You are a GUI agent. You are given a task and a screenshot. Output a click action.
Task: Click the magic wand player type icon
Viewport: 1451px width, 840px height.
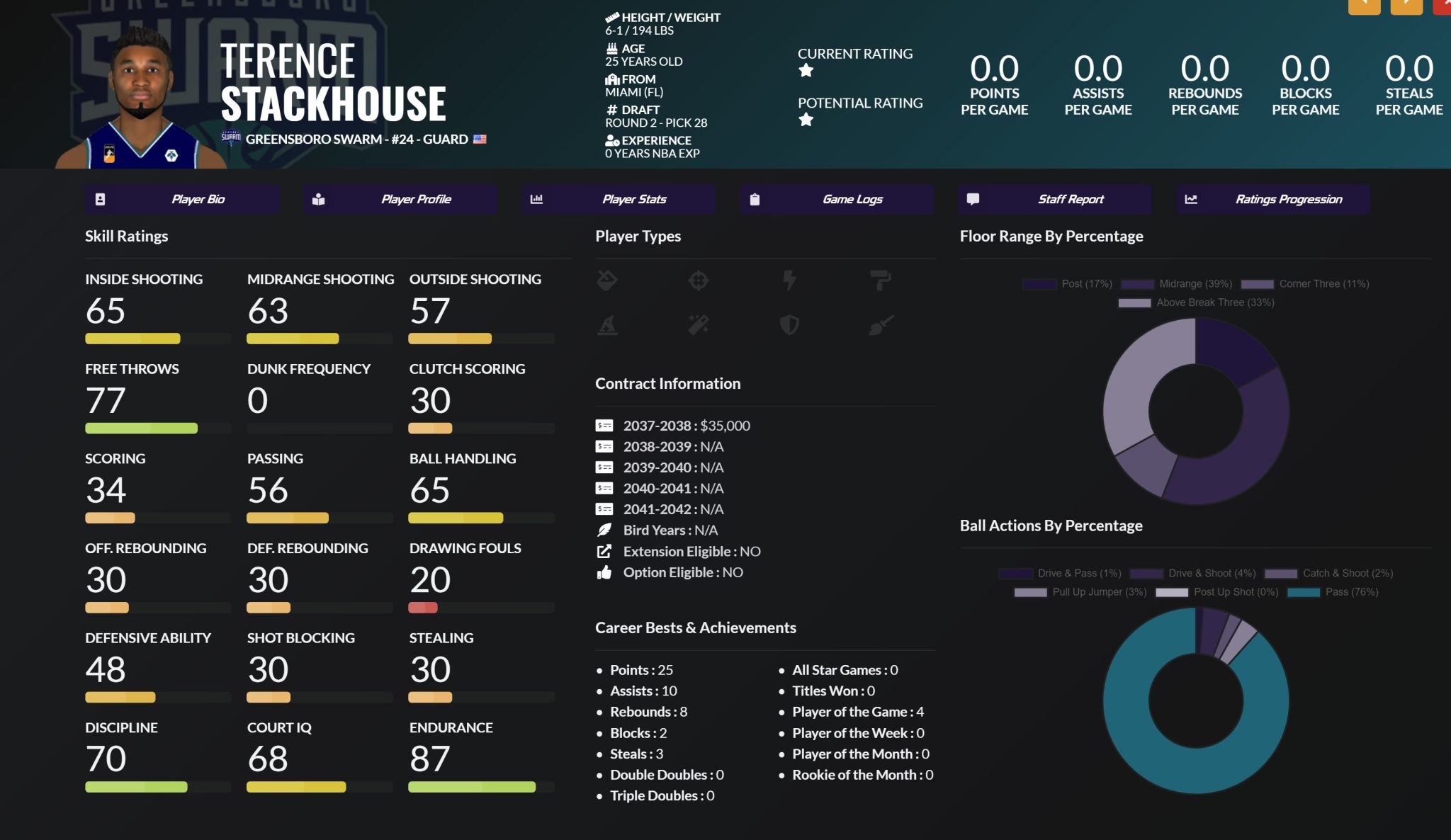click(x=699, y=325)
